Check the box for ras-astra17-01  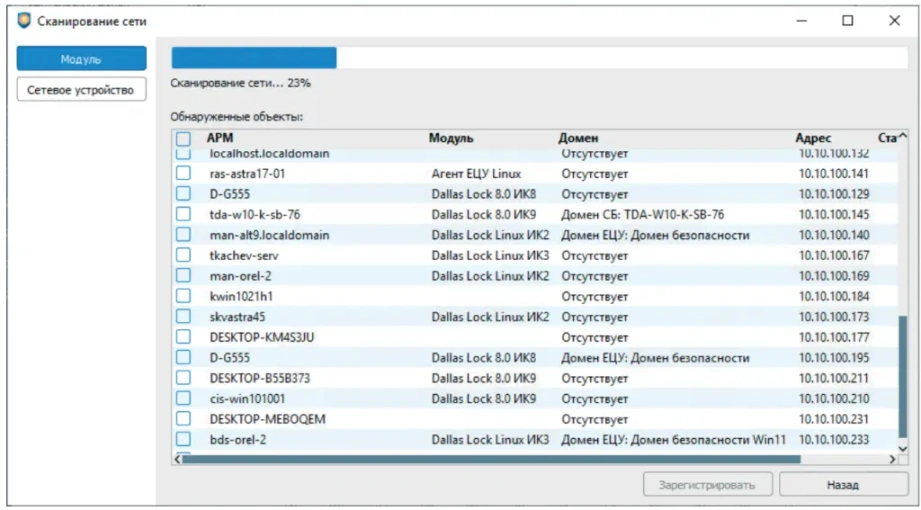[183, 173]
